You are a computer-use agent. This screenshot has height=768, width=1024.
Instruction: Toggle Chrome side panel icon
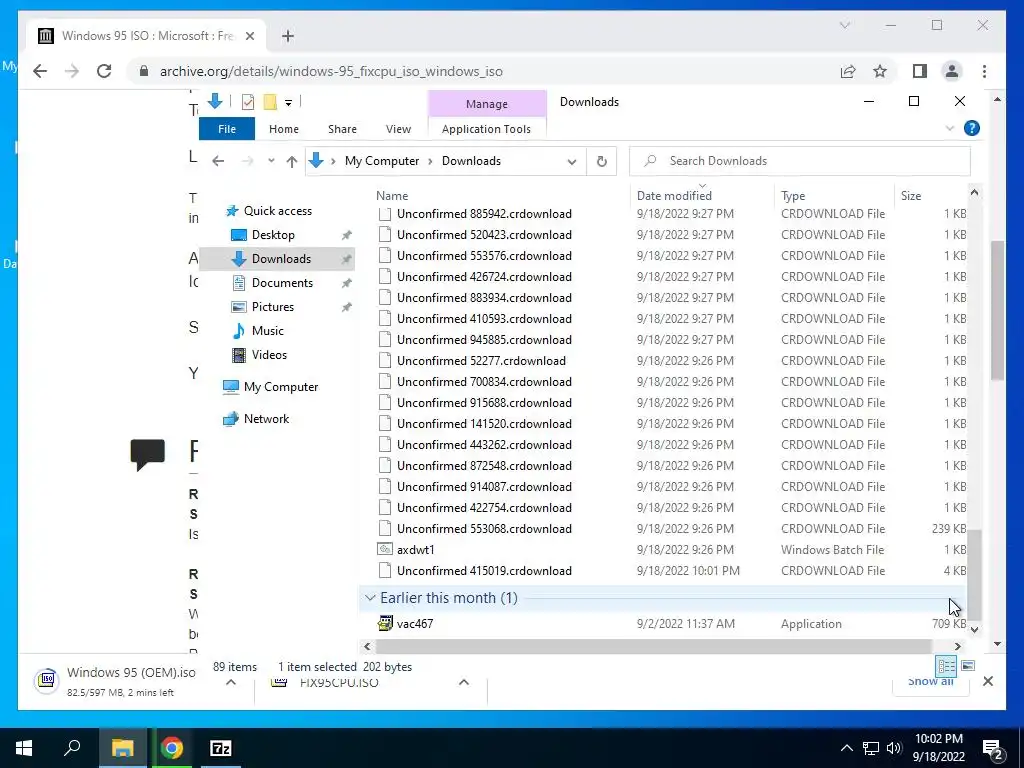[920, 71]
